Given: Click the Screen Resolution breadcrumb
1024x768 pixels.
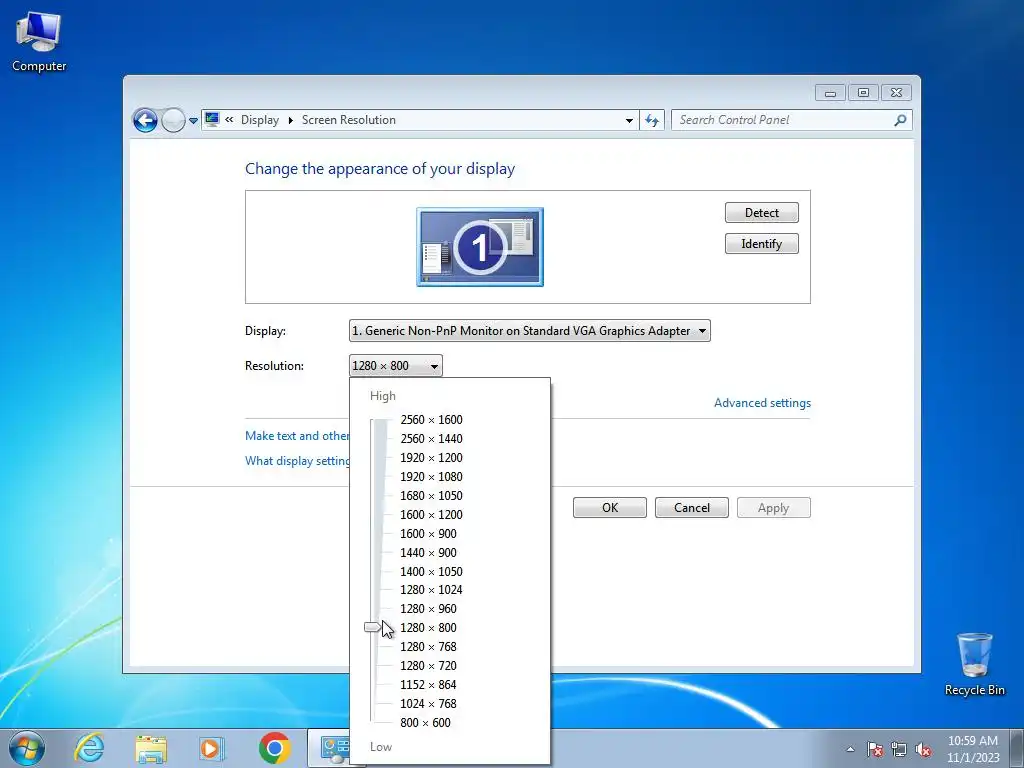Looking at the screenshot, I should pyautogui.click(x=349, y=120).
